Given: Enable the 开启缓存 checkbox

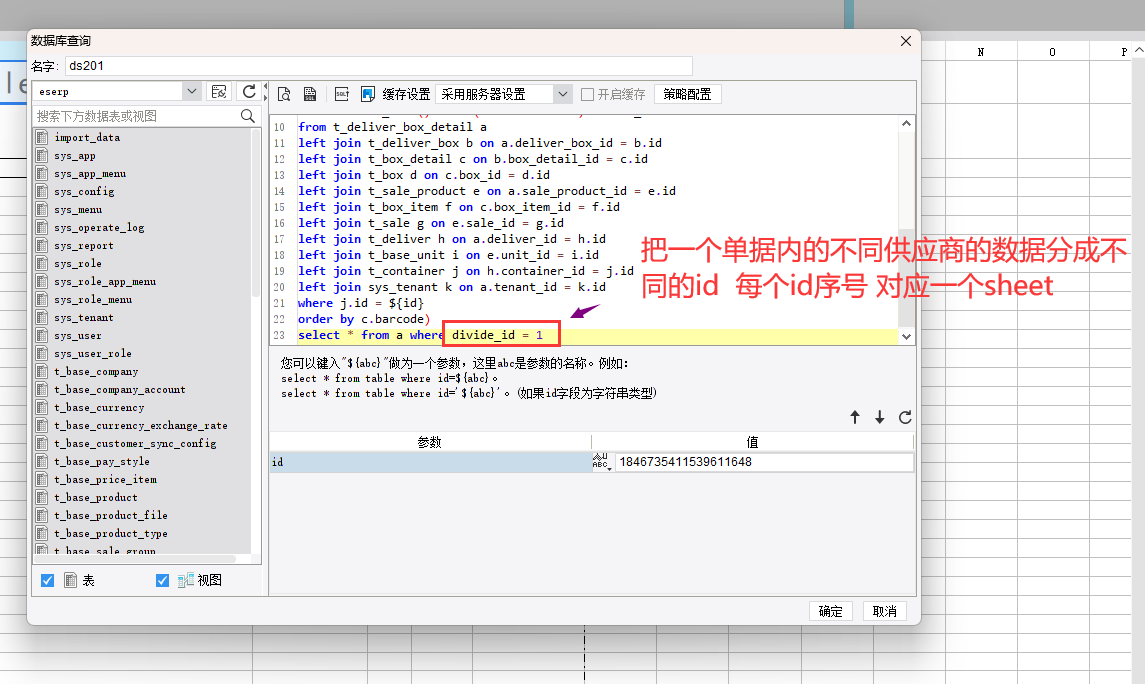Looking at the screenshot, I should 587,94.
